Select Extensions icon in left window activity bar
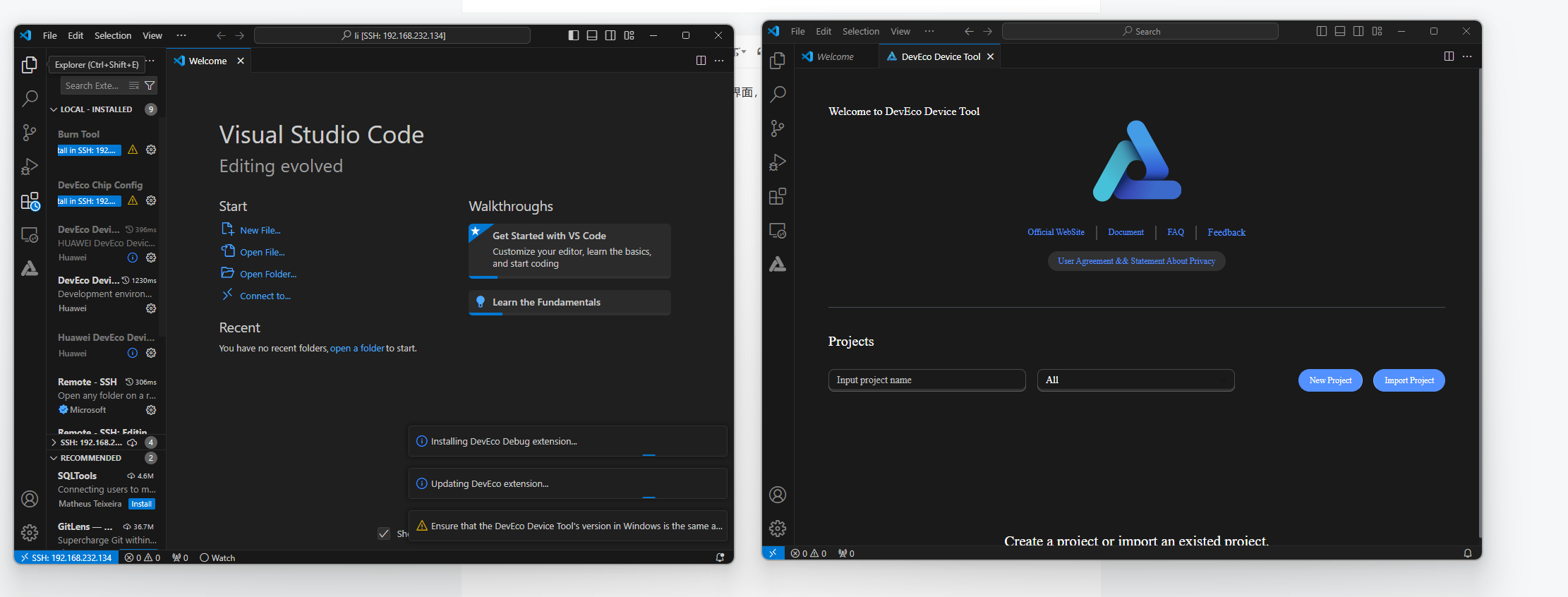Image resolution: width=1568 pixels, height=597 pixels. pyautogui.click(x=30, y=201)
